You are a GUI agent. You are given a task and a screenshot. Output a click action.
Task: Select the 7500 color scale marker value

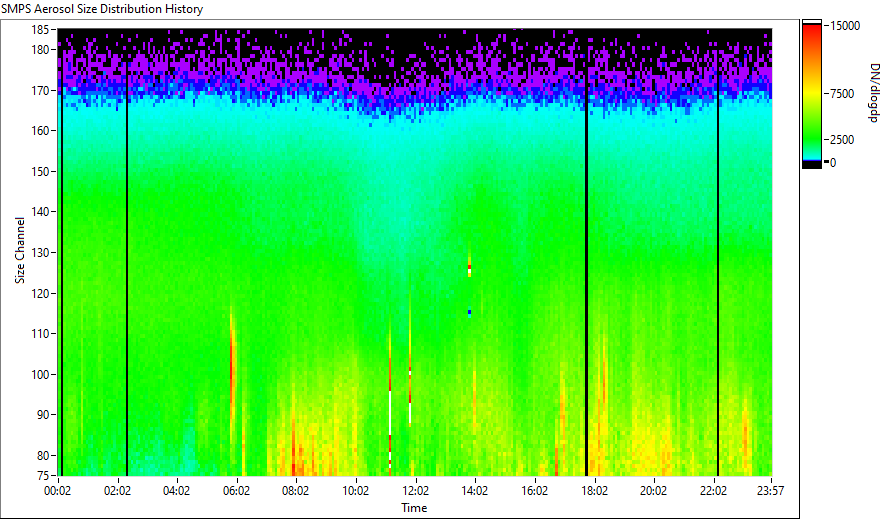click(x=842, y=94)
